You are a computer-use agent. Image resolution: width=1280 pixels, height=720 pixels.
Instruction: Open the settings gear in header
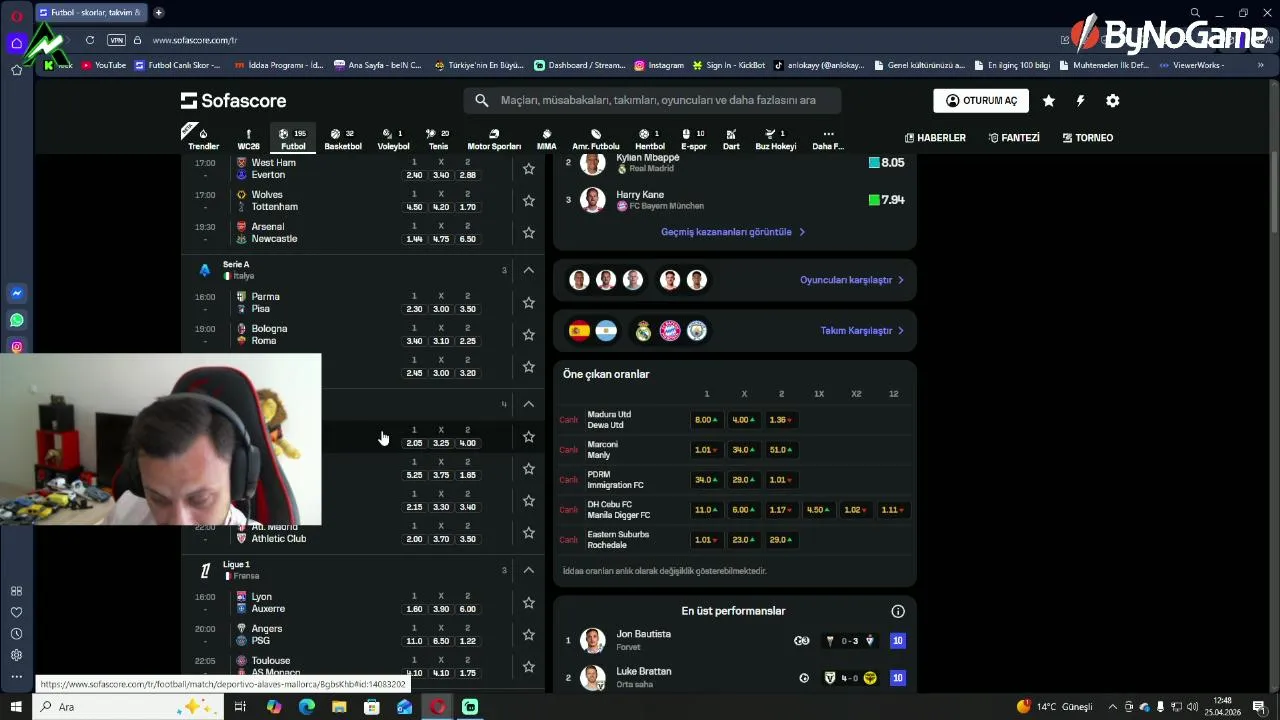pos(1112,101)
